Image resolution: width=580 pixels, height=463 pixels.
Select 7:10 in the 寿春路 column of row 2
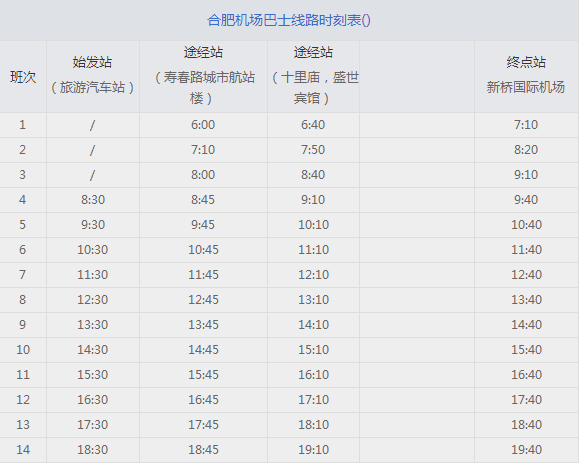(203, 150)
